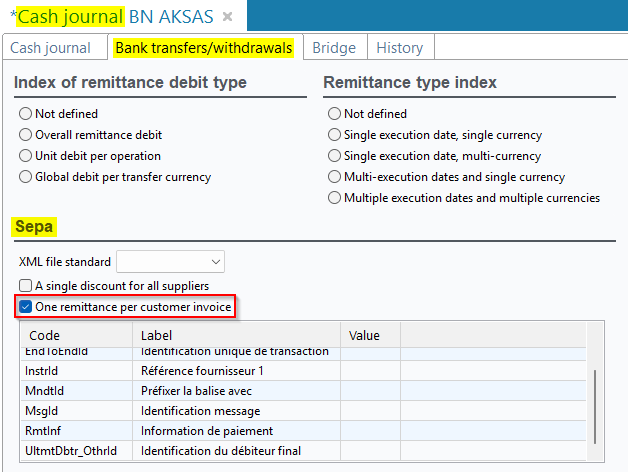This screenshot has height=472, width=628.
Task: Close the Cash journal BN AKSAS tab
Action: pyautogui.click(x=228, y=17)
